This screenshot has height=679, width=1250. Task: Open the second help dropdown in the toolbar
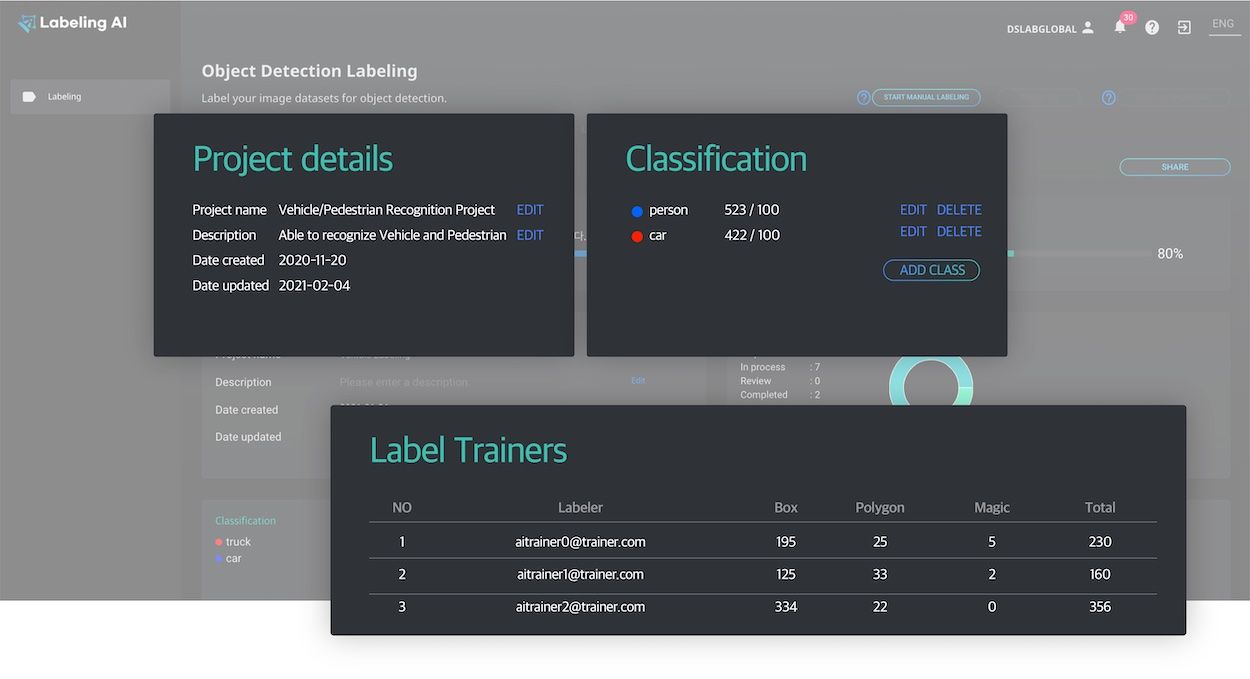tap(1108, 97)
